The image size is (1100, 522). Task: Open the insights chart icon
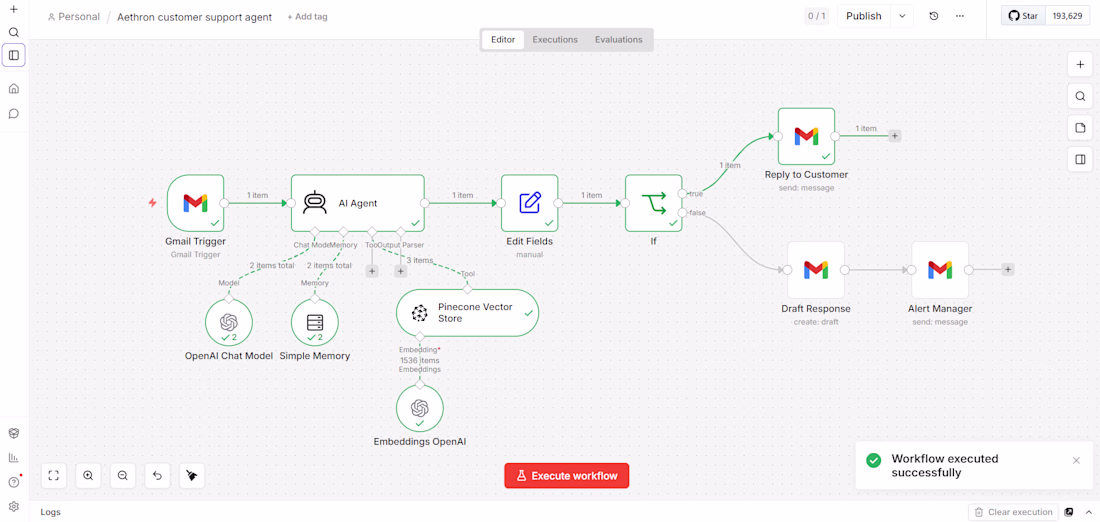(13, 457)
